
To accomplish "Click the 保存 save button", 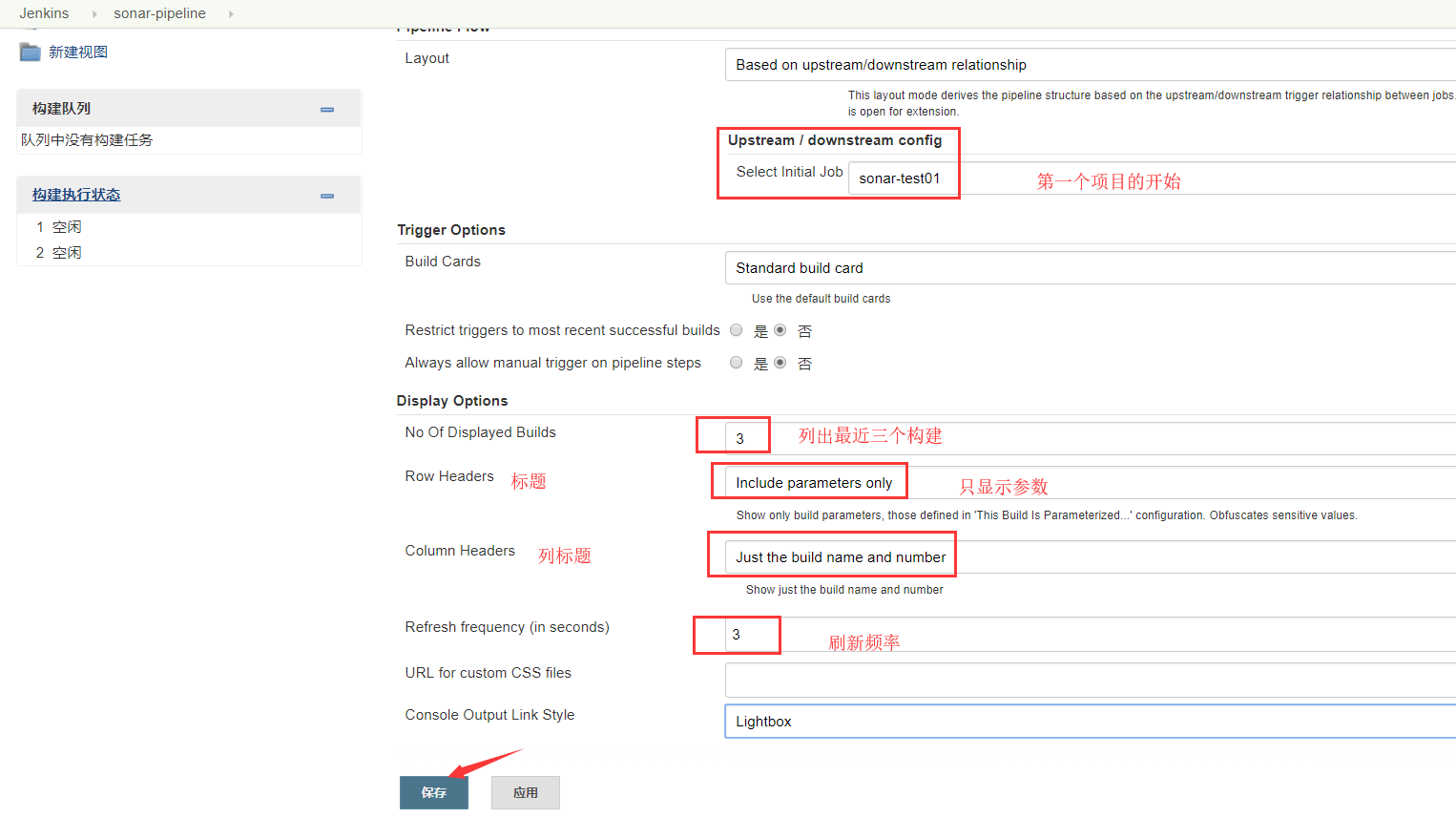I will [x=434, y=792].
